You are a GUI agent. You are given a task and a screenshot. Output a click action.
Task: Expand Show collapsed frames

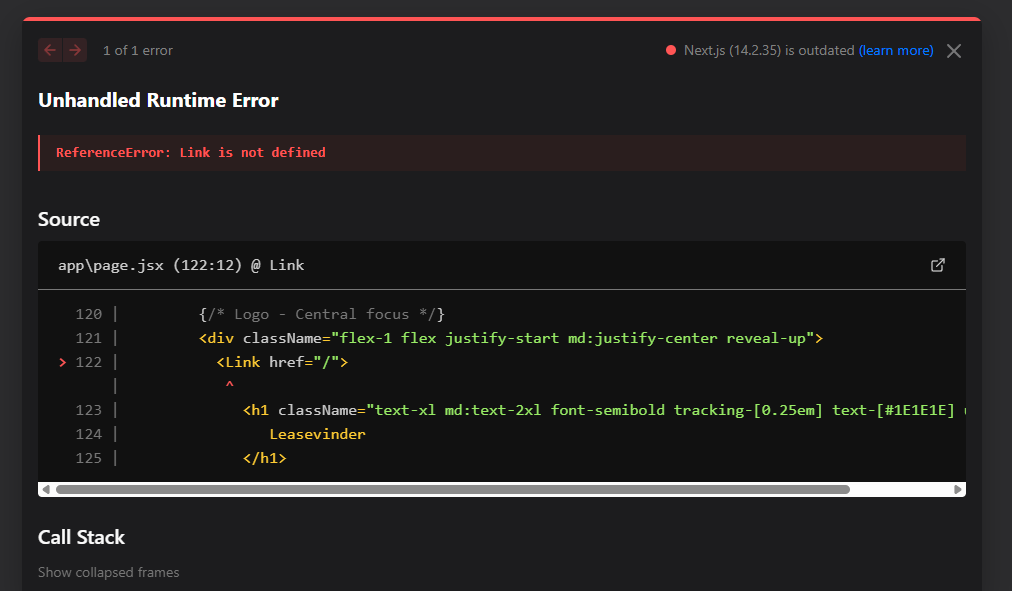click(x=108, y=573)
